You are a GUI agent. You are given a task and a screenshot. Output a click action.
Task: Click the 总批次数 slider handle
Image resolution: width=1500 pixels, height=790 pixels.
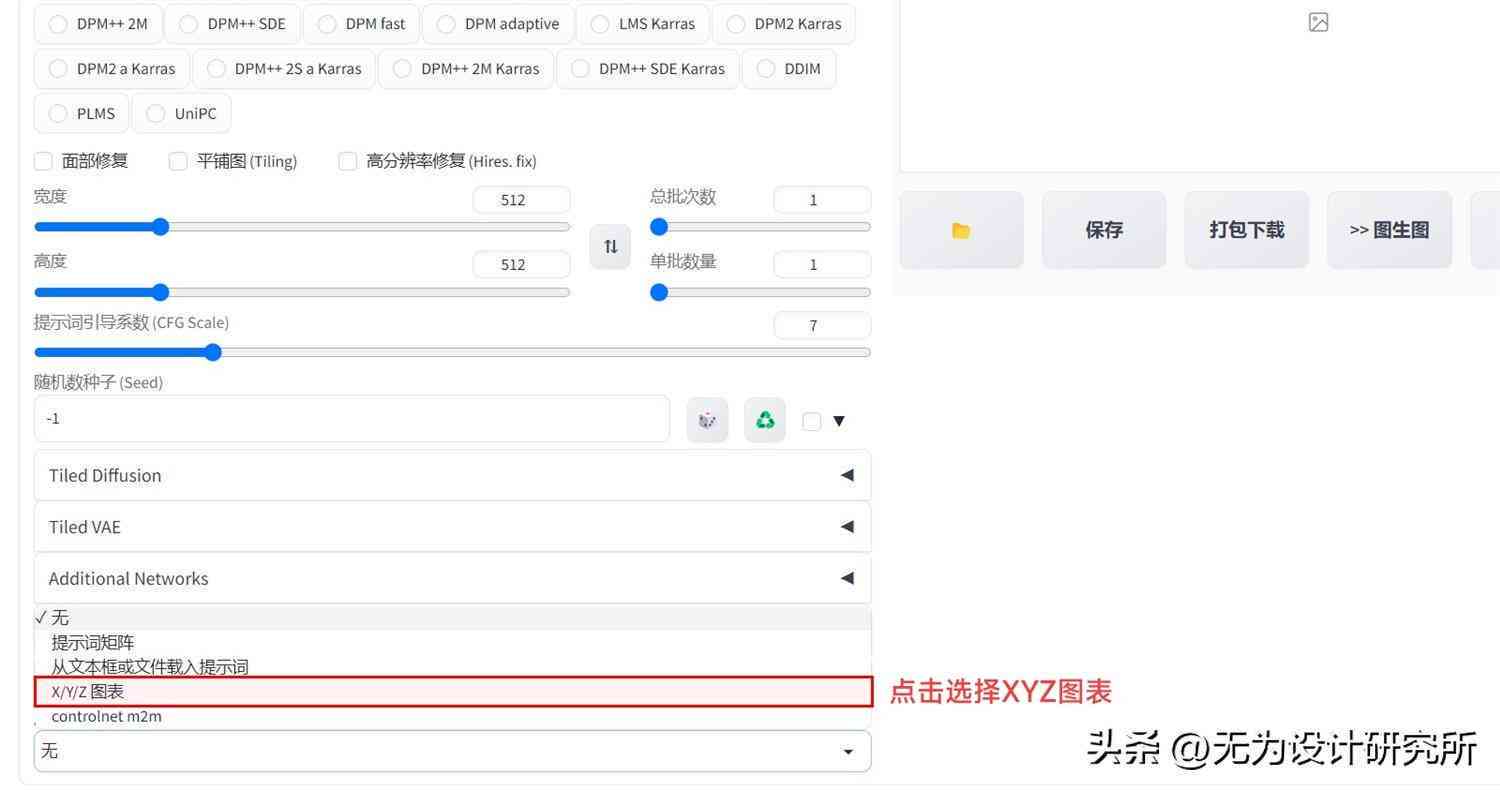click(x=659, y=227)
